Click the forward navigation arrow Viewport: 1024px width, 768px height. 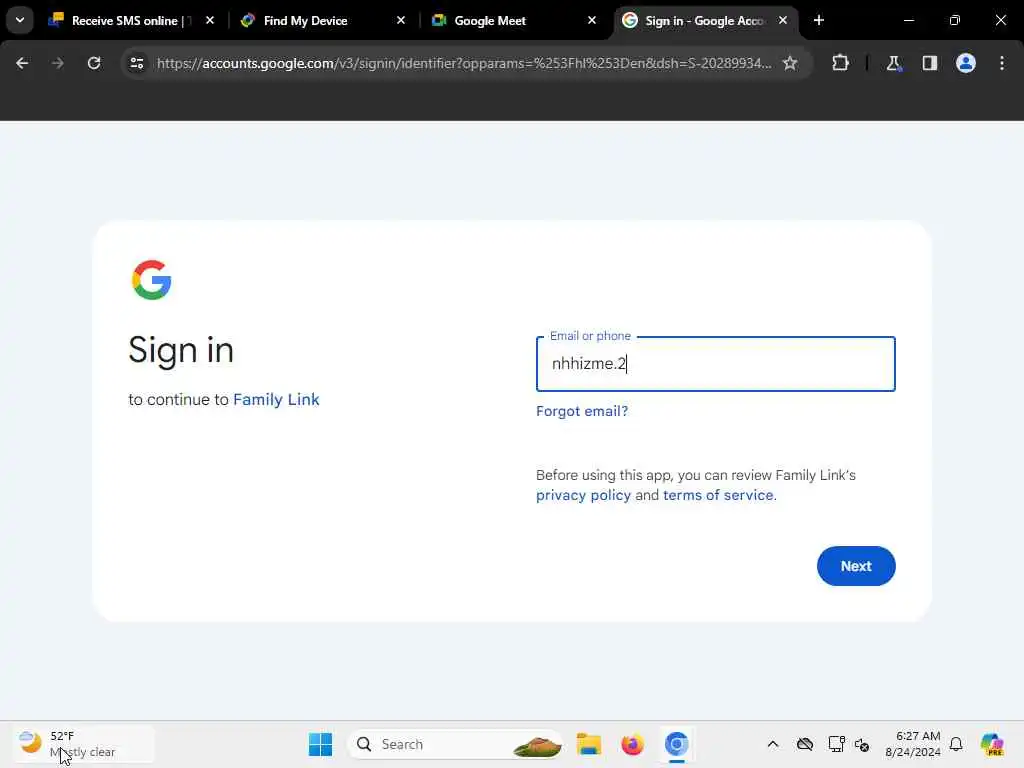pyautogui.click(x=57, y=63)
